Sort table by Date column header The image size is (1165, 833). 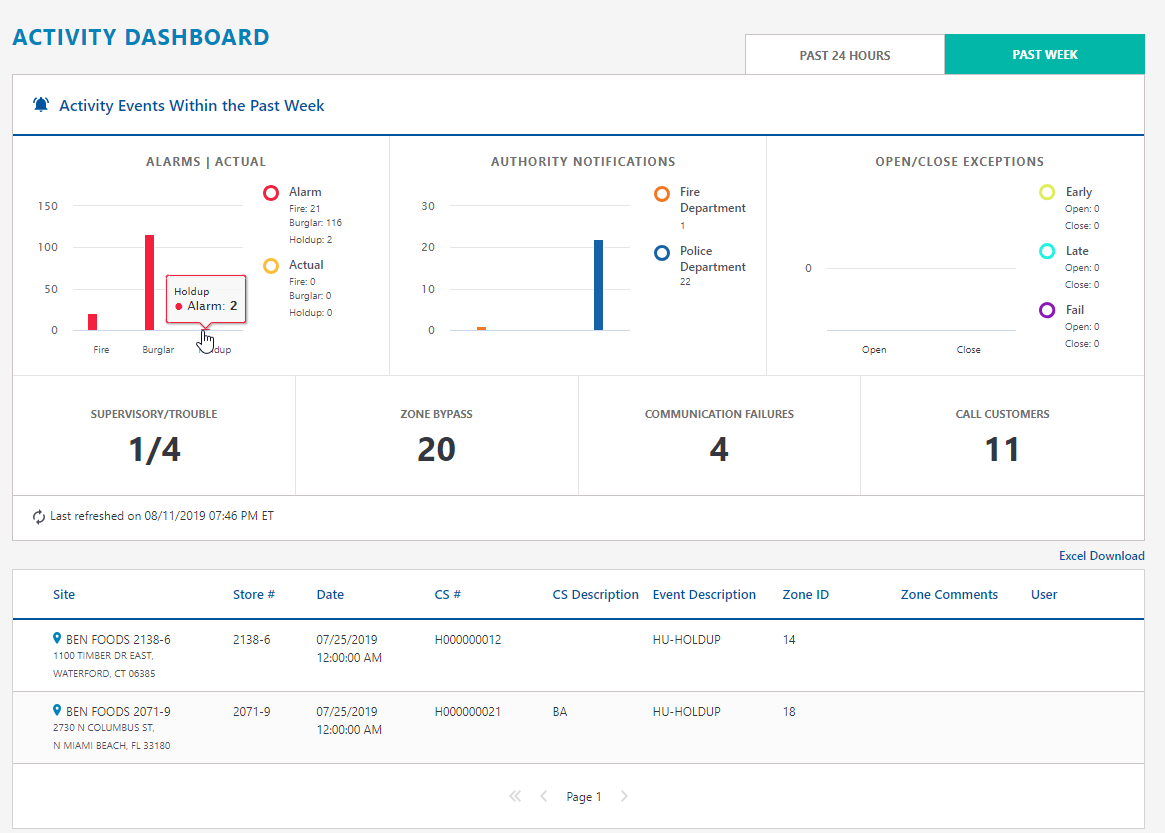coord(330,595)
